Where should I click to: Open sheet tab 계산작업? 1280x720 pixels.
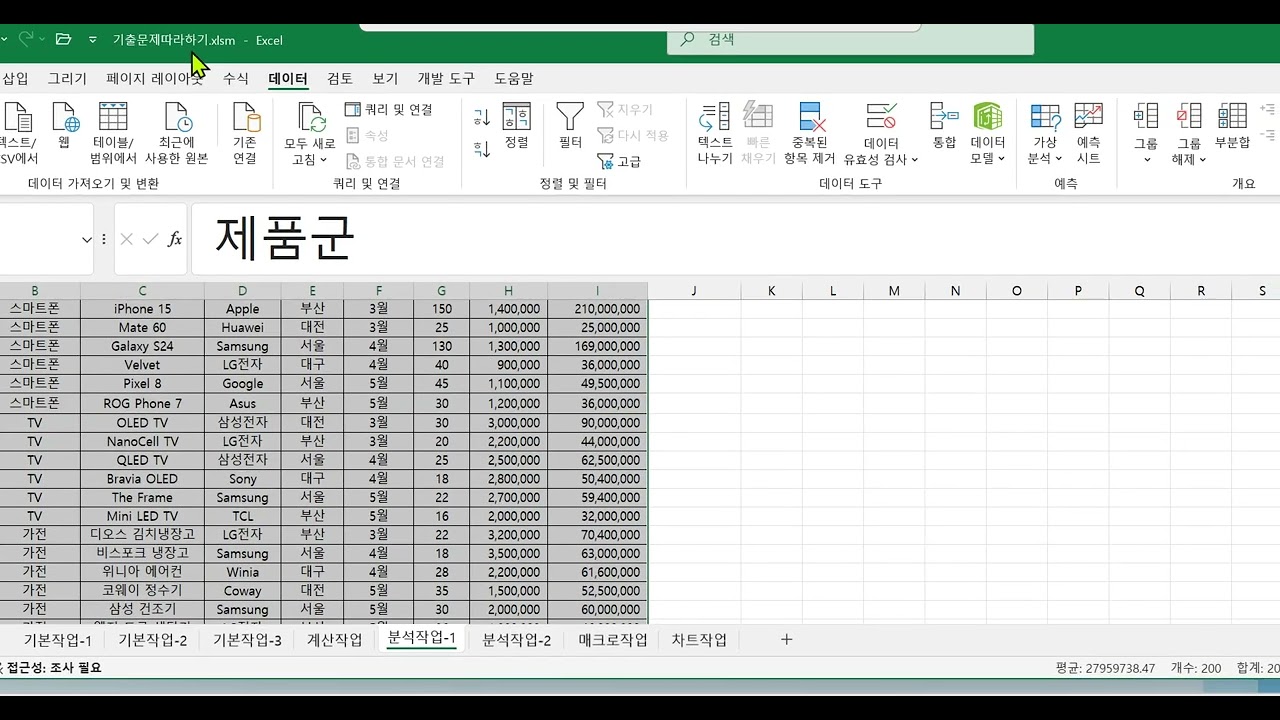[334, 640]
